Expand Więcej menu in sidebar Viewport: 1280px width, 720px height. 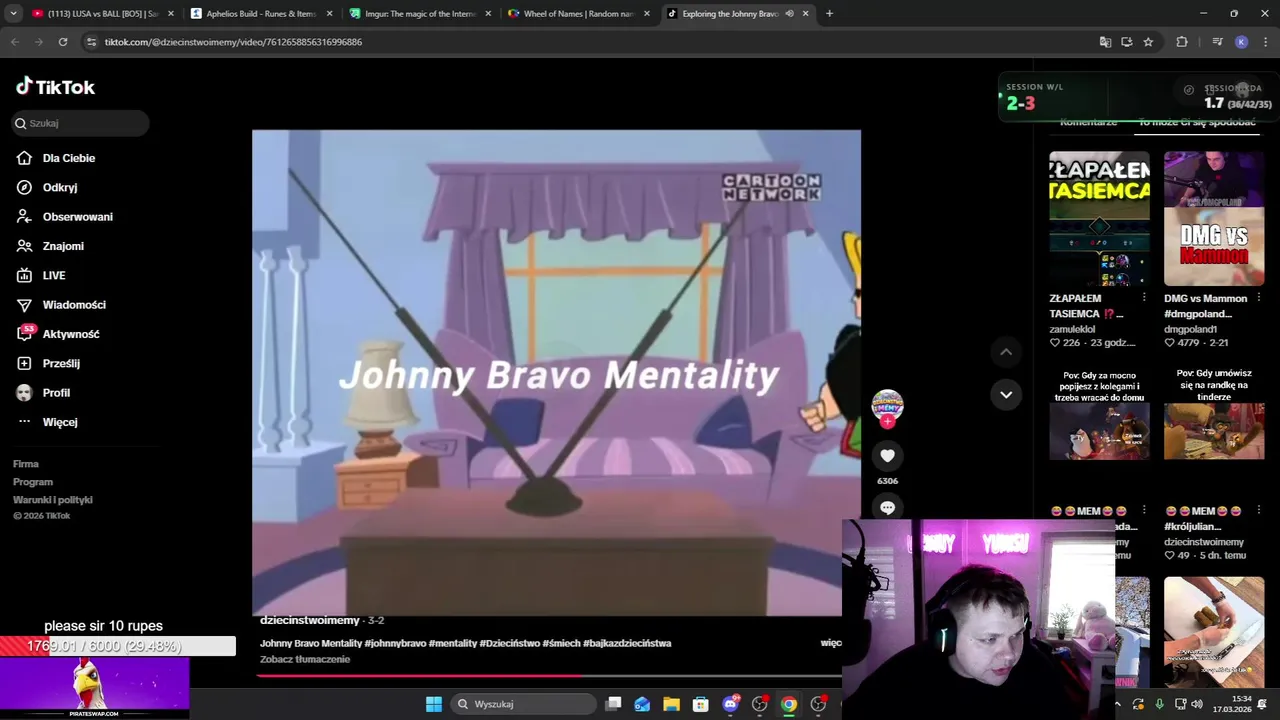click(60, 422)
